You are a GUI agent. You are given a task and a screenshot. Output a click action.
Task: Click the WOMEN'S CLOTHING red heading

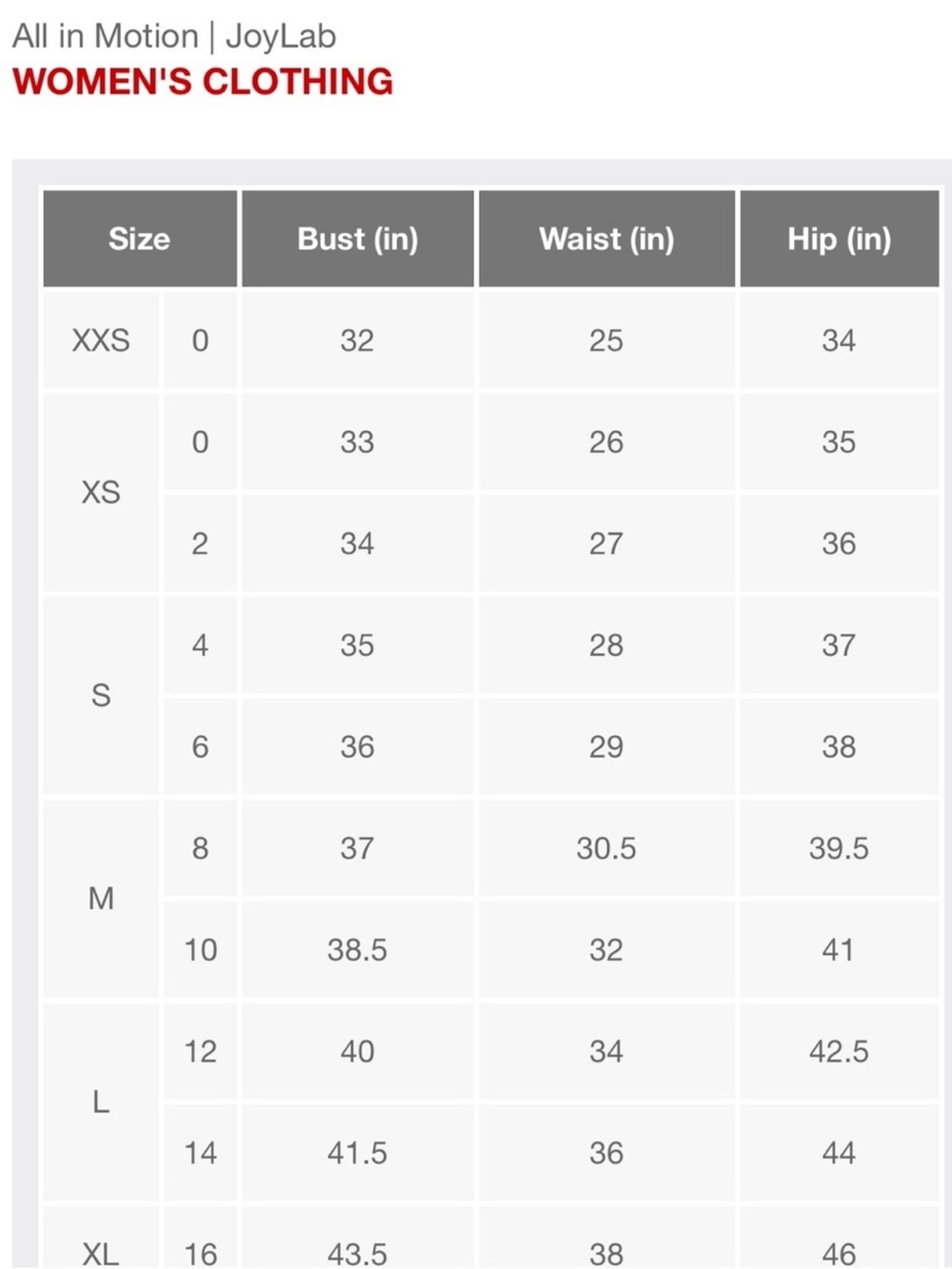[203, 82]
